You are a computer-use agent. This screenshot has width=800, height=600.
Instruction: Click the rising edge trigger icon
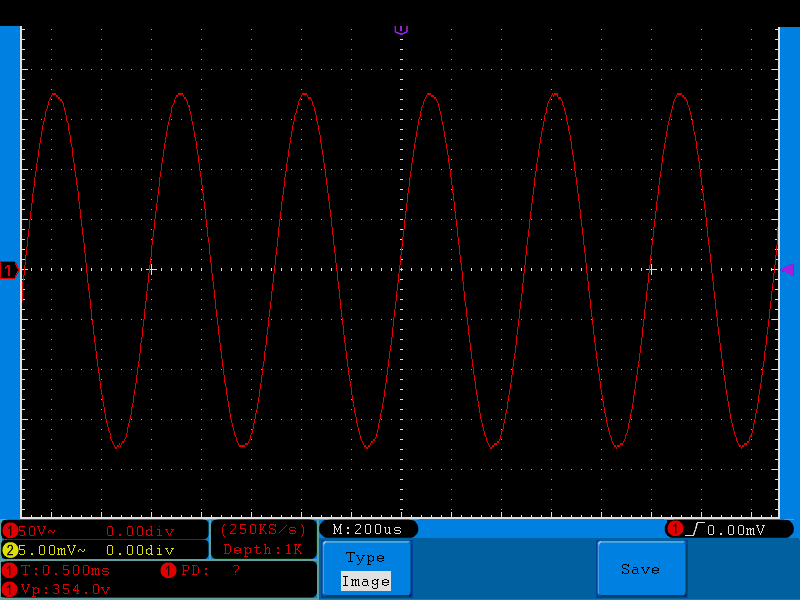click(695, 529)
